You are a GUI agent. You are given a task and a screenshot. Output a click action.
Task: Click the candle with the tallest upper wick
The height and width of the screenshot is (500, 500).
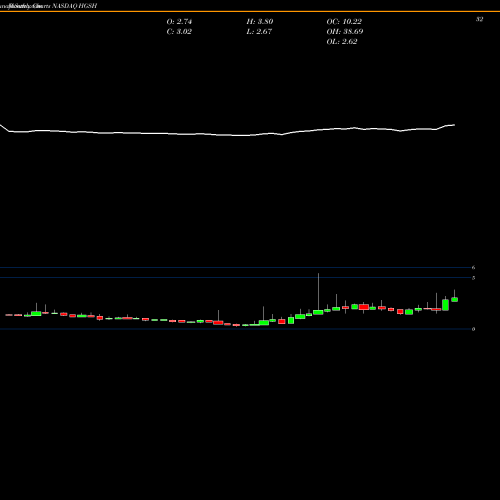[318, 312]
